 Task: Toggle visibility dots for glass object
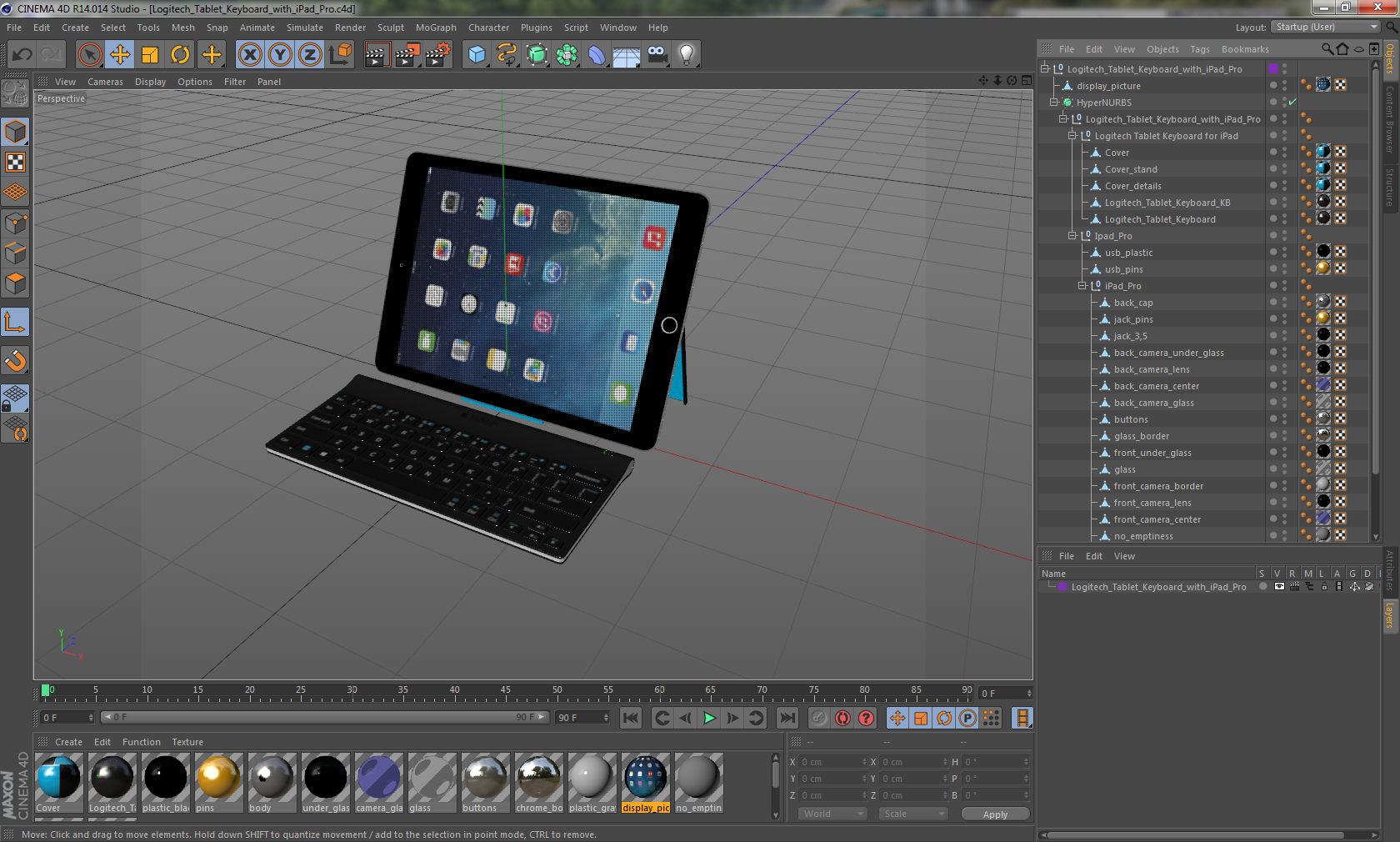point(1284,469)
